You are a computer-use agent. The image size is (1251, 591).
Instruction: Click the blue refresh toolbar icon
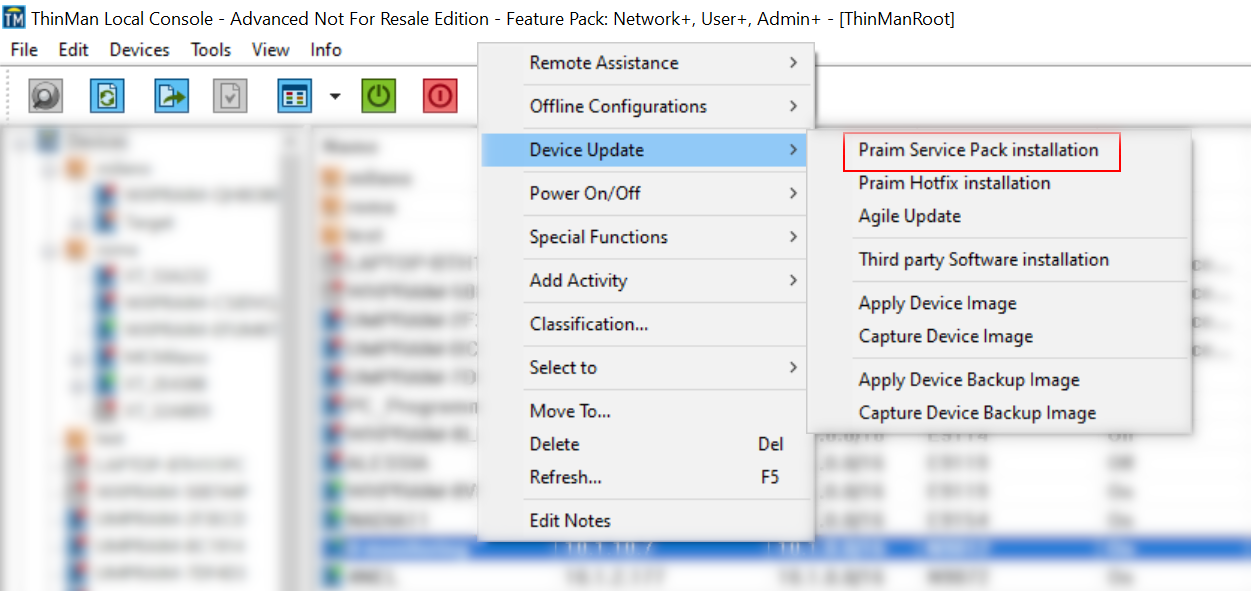tap(107, 96)
